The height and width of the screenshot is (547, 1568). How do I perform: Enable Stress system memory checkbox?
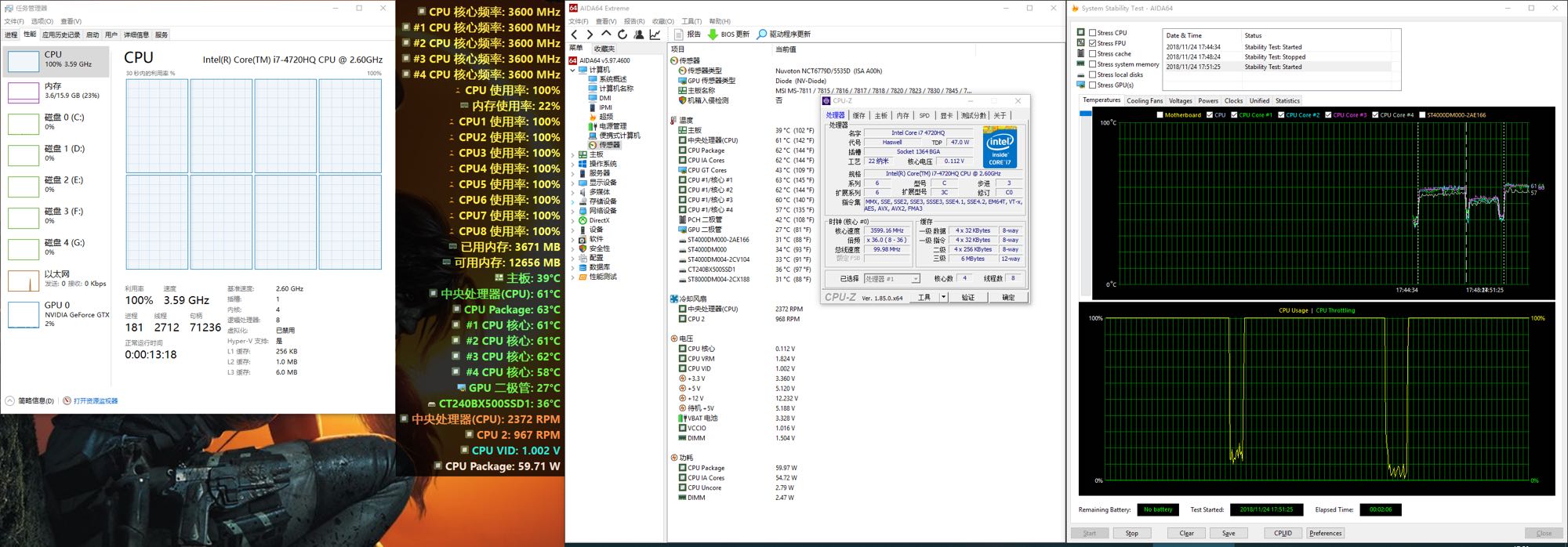1093,64
